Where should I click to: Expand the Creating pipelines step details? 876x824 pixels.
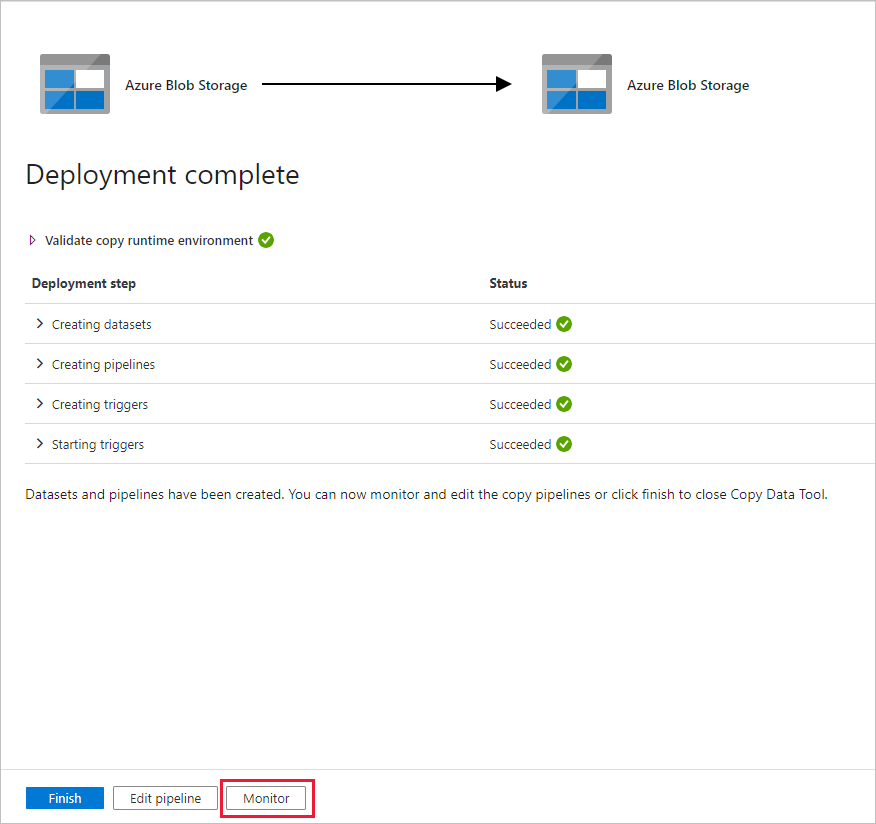(x=39, y=364)
